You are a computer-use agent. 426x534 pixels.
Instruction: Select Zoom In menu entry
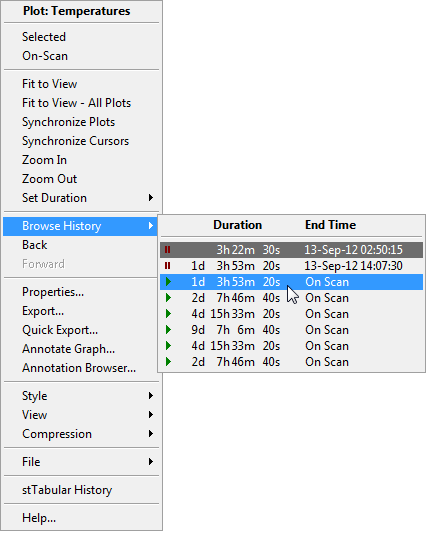pyautogui.click(x=44, y=160)
